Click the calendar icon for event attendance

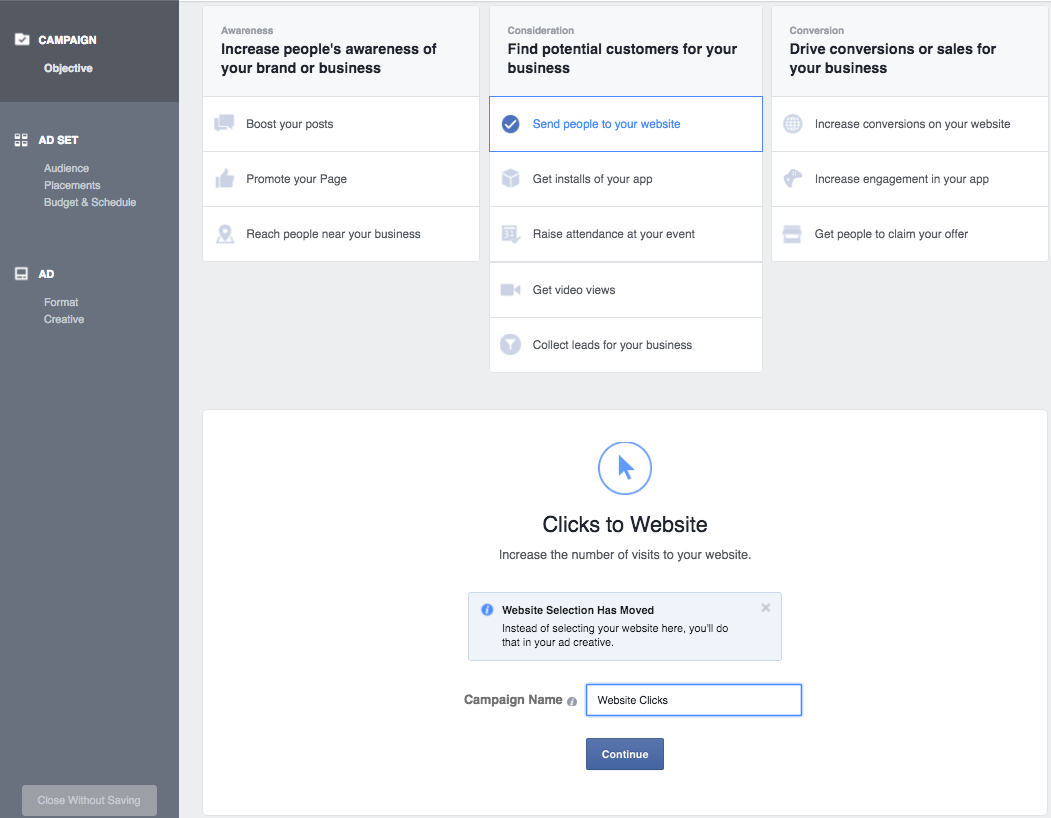click(511, 234)
